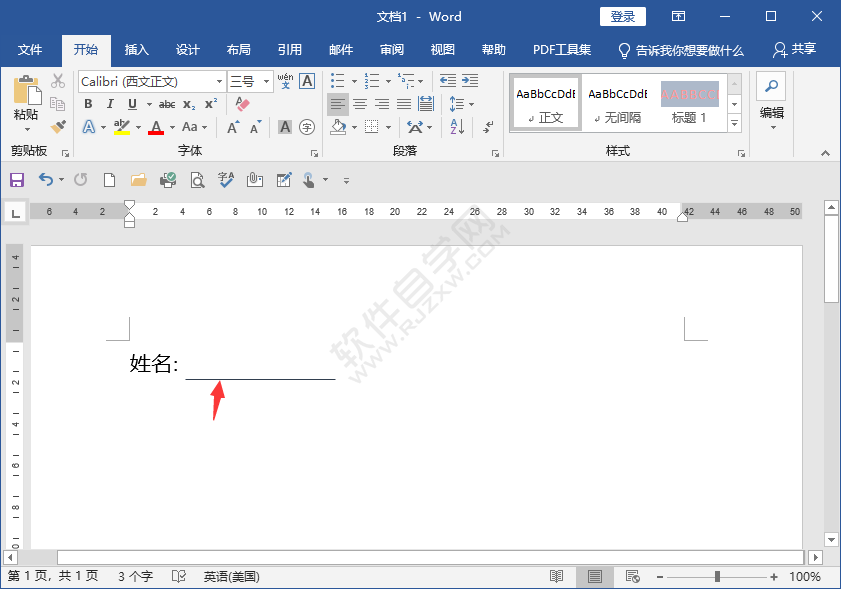Switch to the PDF工具集 tab
This screenshot has width=841, height=589.
click(562, 50)
